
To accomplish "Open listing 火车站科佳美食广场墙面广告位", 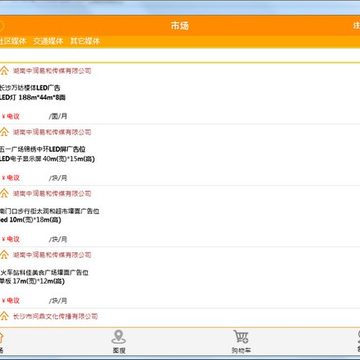I will (44, 272).
